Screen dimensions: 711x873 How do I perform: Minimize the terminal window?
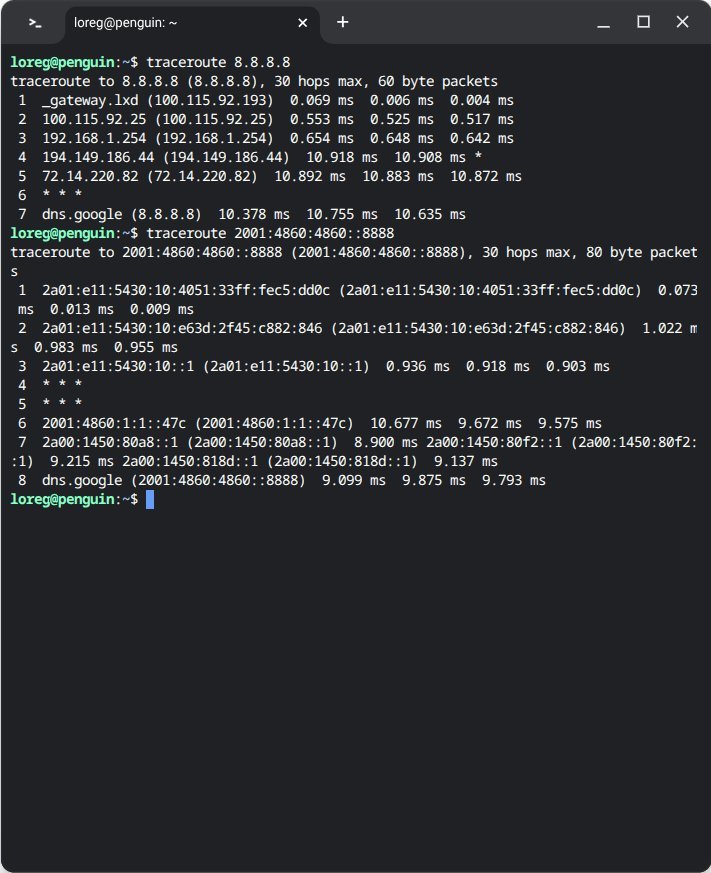(604, 22)
